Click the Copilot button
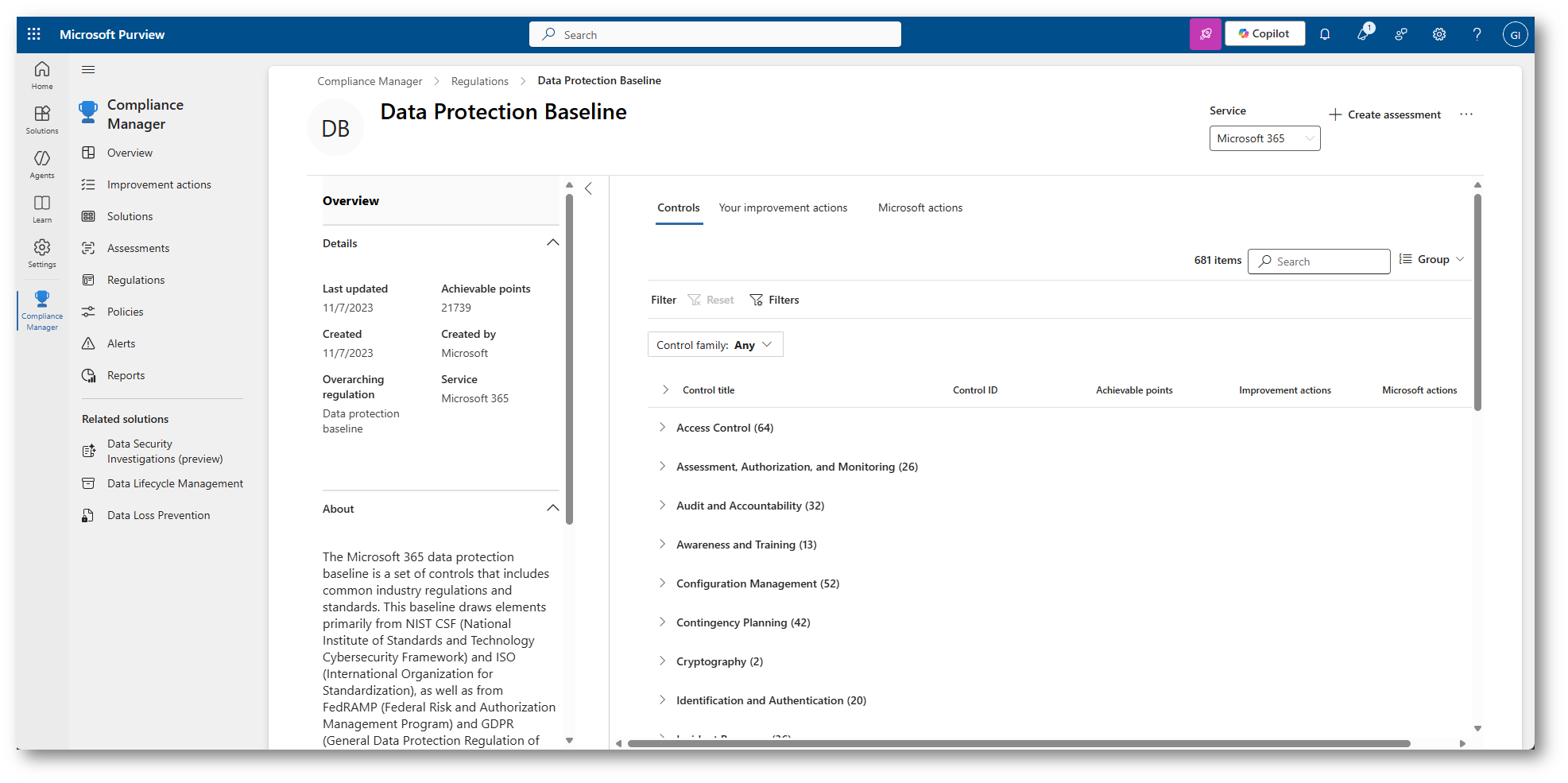The height and width of the screenshot is (783, 1568). click(x=1265, y=33)
